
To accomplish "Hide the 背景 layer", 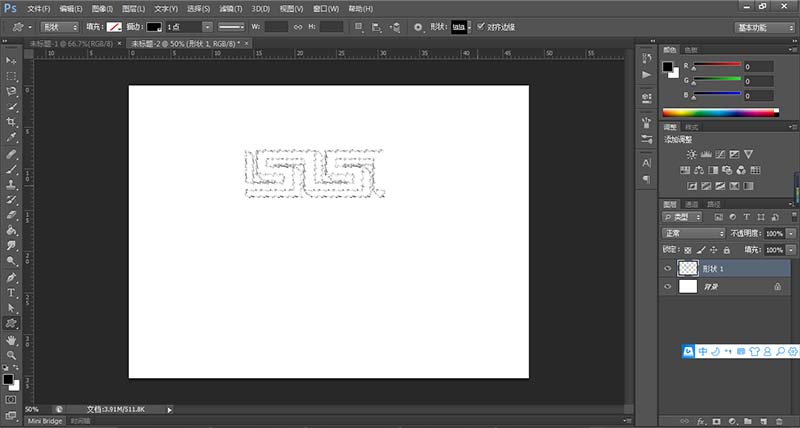I will 668,287.
